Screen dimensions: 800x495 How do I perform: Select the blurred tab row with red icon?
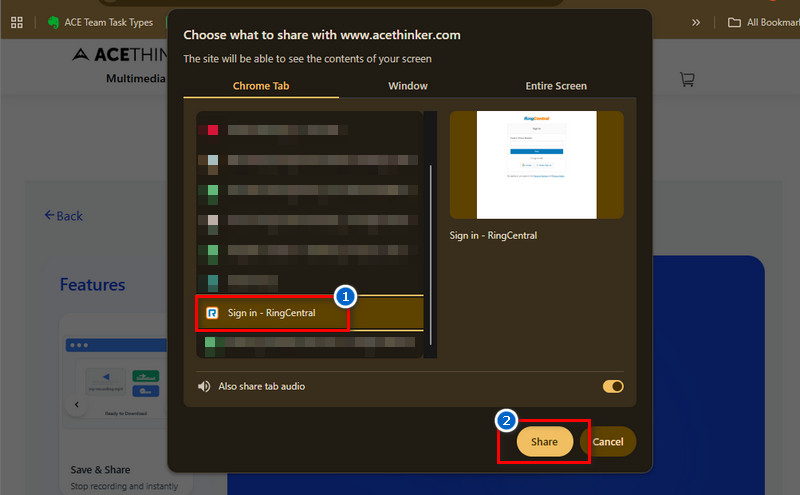[310, 130]
